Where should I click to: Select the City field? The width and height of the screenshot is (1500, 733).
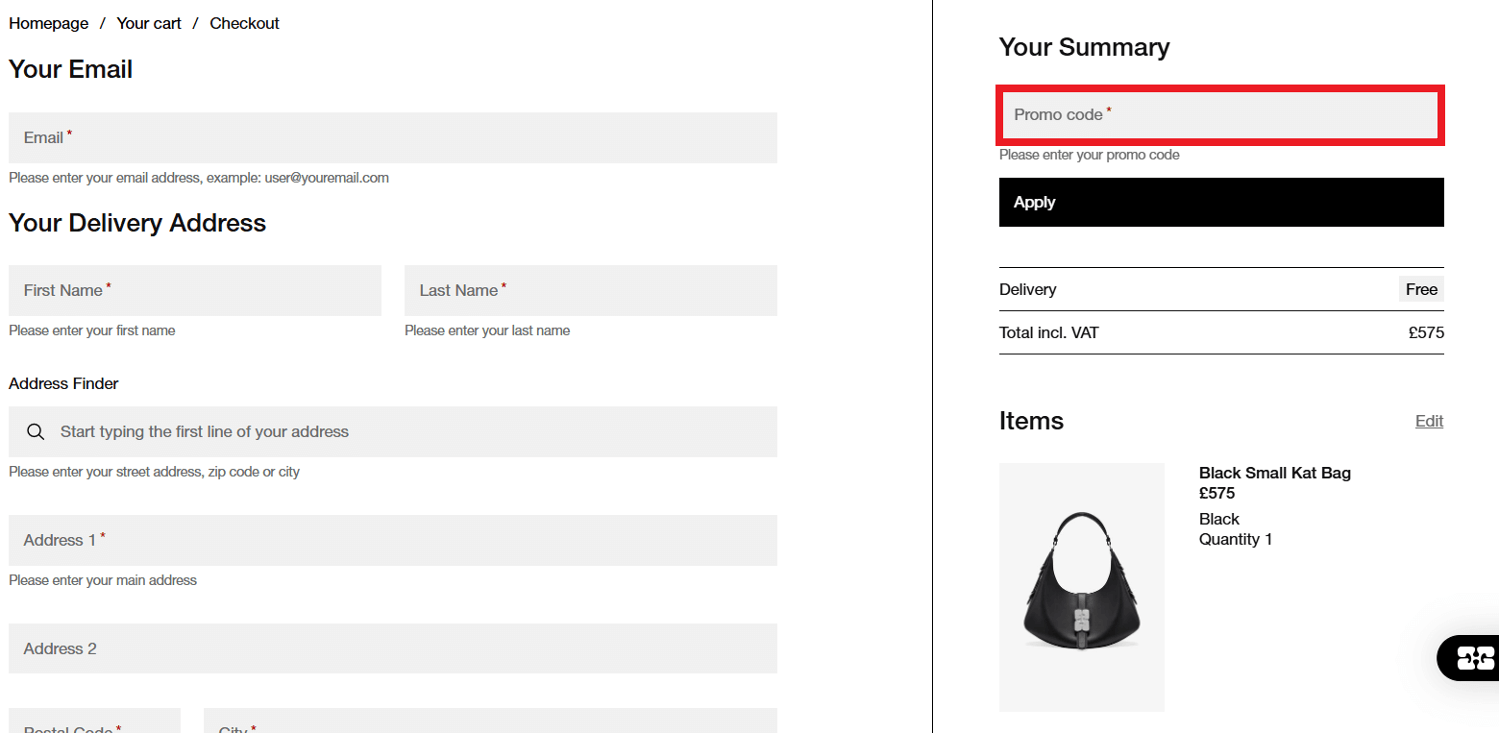pyautogui.click(x=490, y=725)
